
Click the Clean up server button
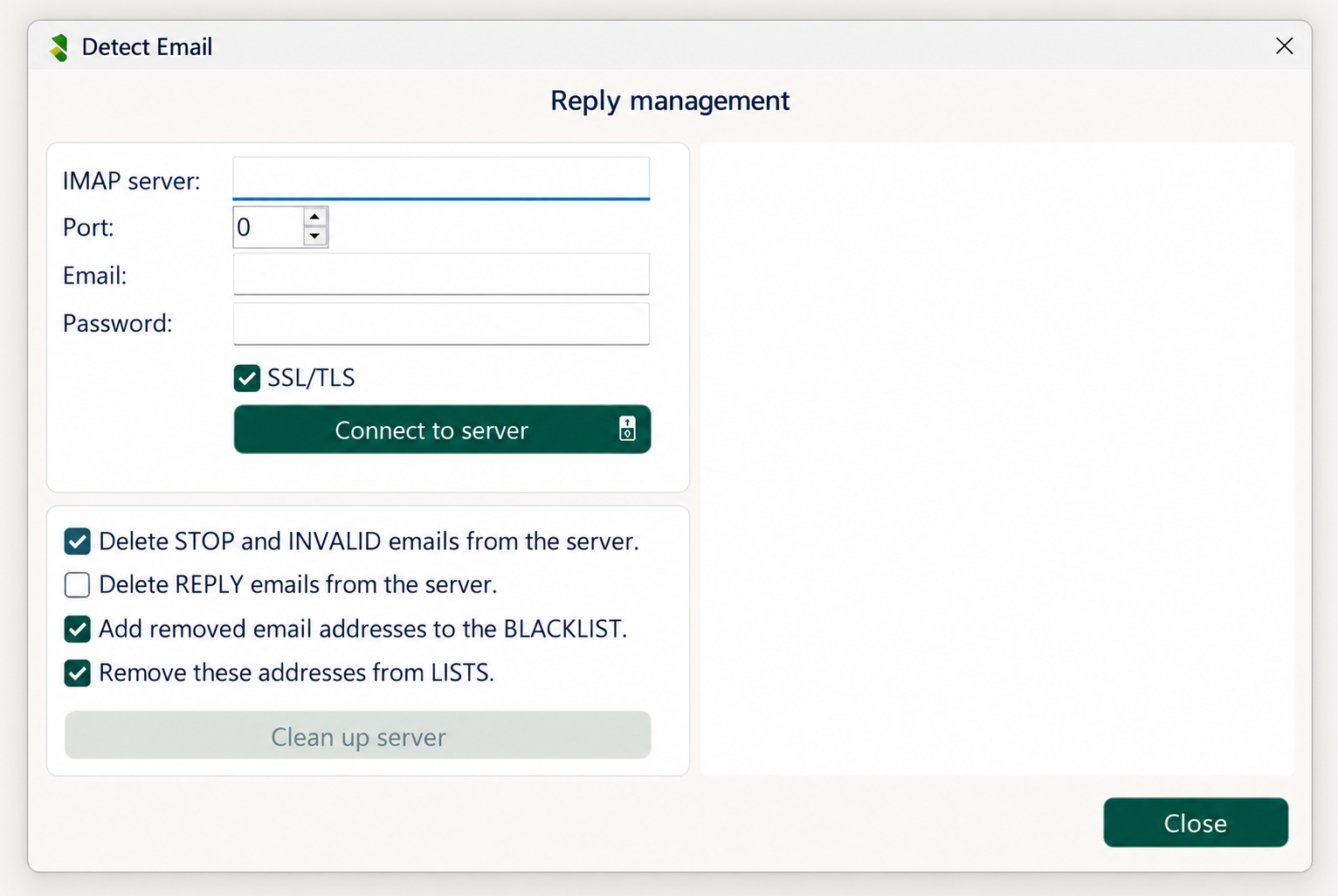pyautogui.click(x=358, y=735)
